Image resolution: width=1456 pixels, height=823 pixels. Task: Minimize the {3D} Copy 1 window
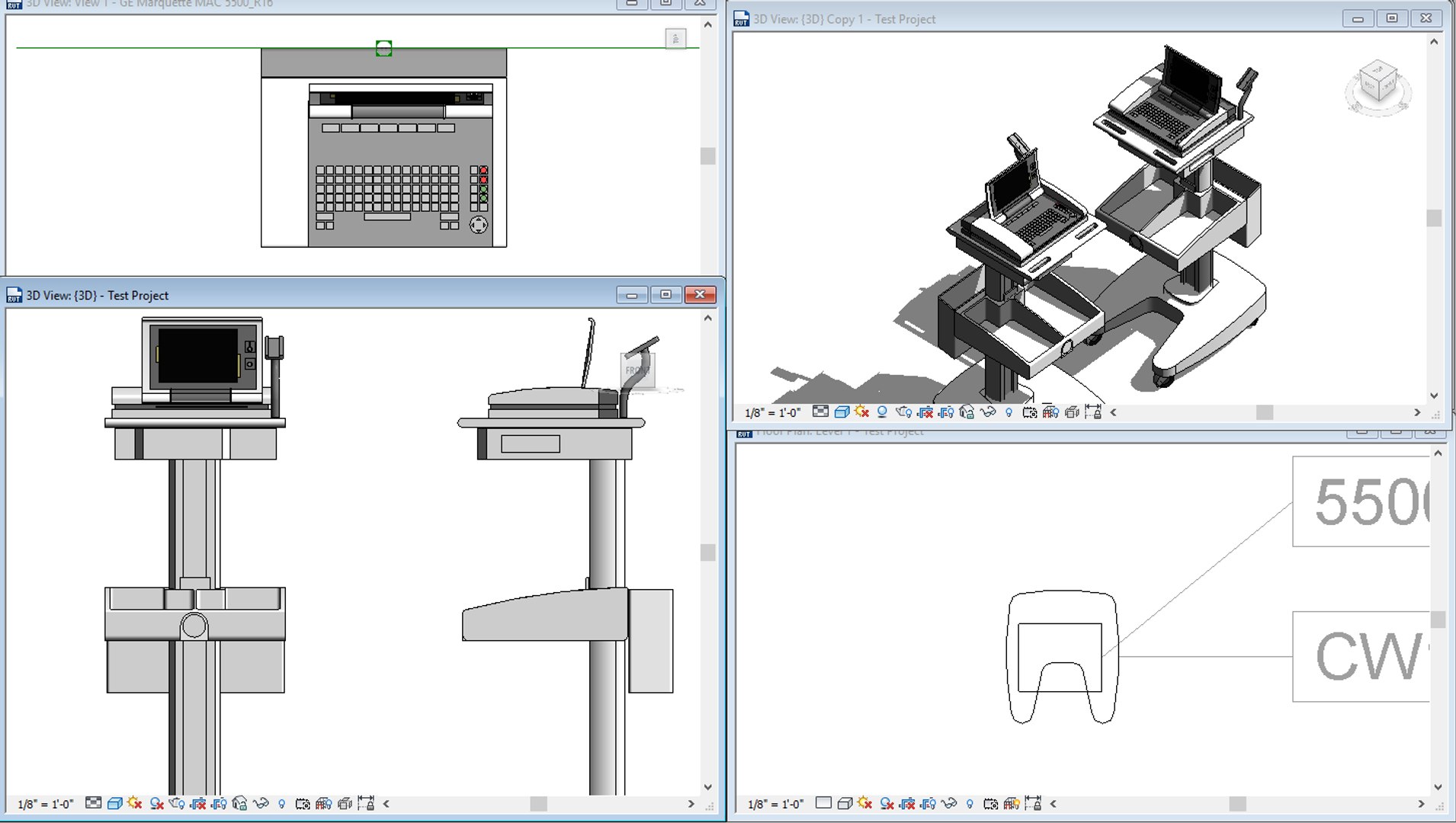pyautogui.click(x=1358, y=18)
